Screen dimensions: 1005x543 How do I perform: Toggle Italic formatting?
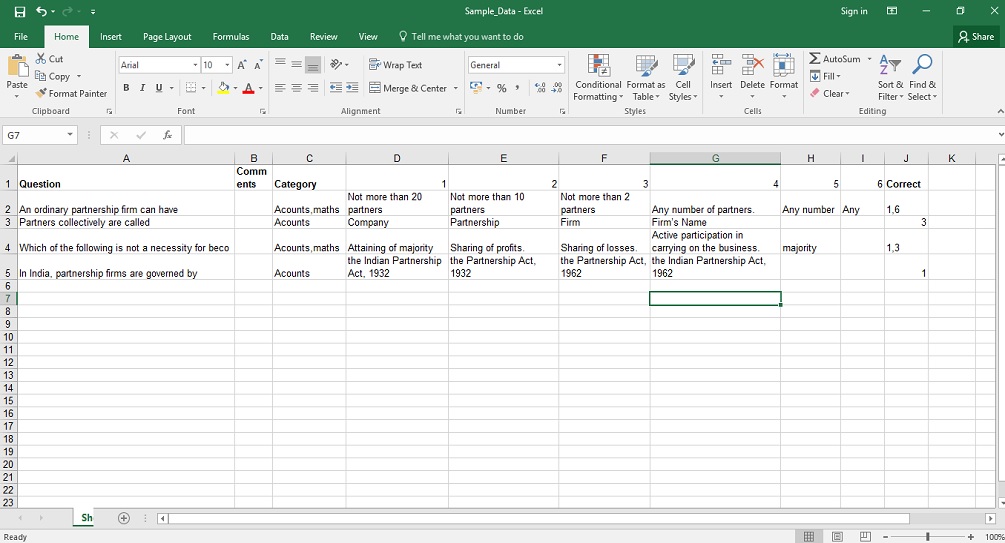[x=143, y=88]
